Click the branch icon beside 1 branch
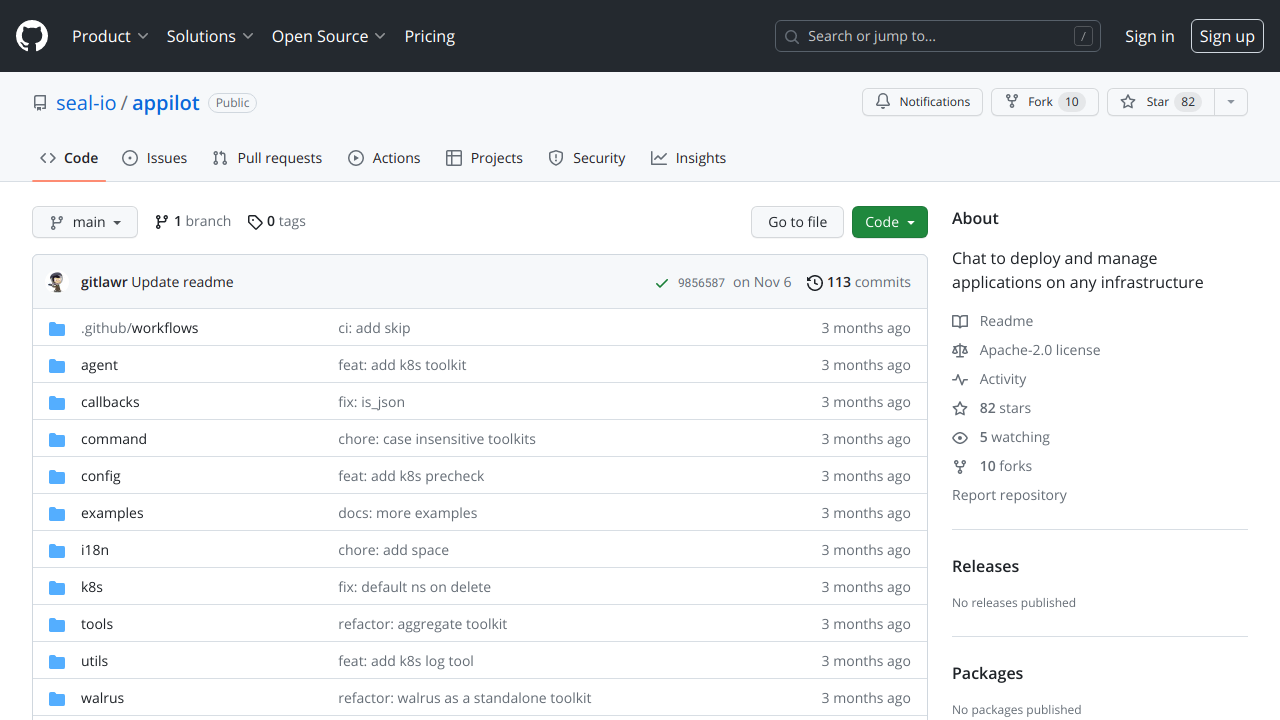The width and height of the screenshot is (1280, 720). click(162, 221)
